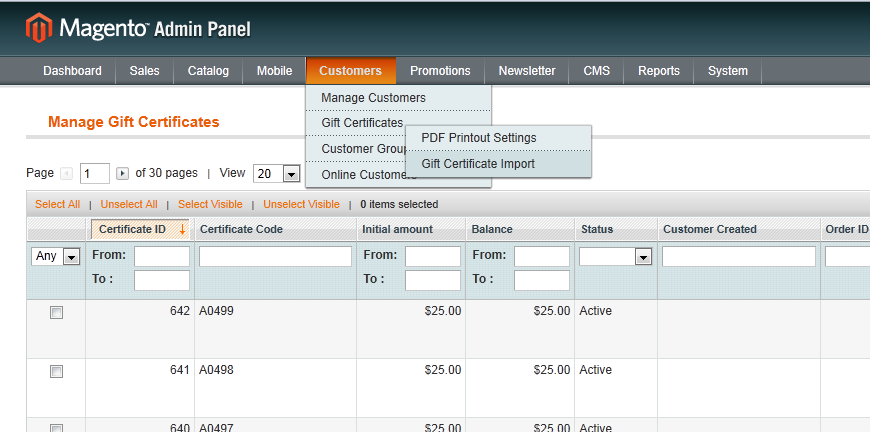Image resolution: width=870 pixels, height=432 pixels.
Task: Click the Certificate ID sort arrow
Action: (182, 229)
